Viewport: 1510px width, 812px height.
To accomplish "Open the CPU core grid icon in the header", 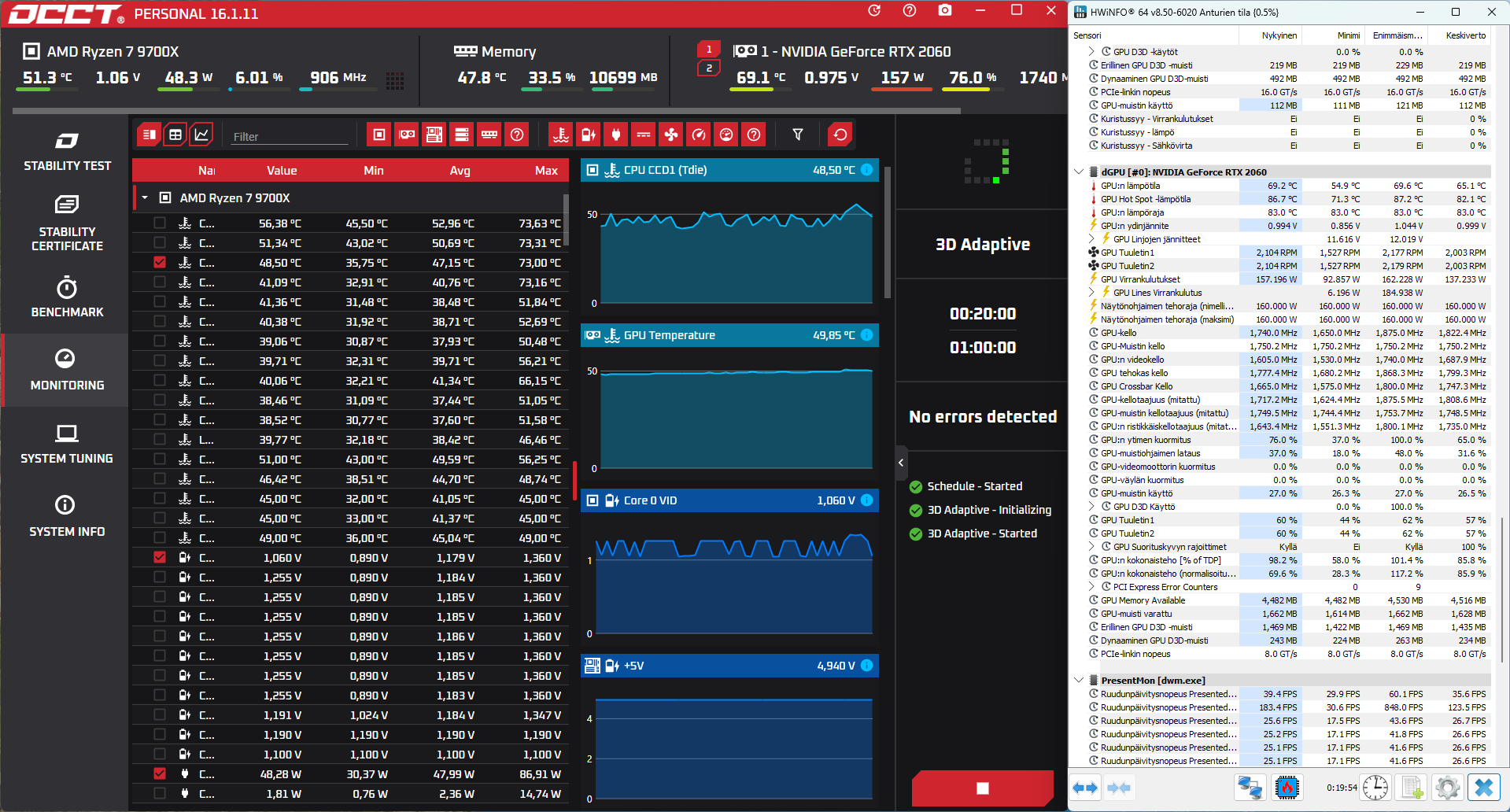I will [x=395, y=79].
